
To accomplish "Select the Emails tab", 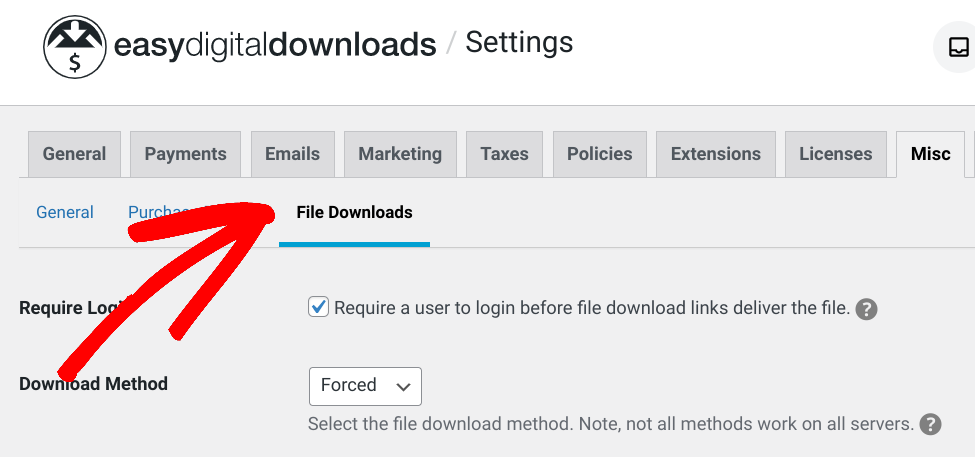I will click(x=292, y=154).
